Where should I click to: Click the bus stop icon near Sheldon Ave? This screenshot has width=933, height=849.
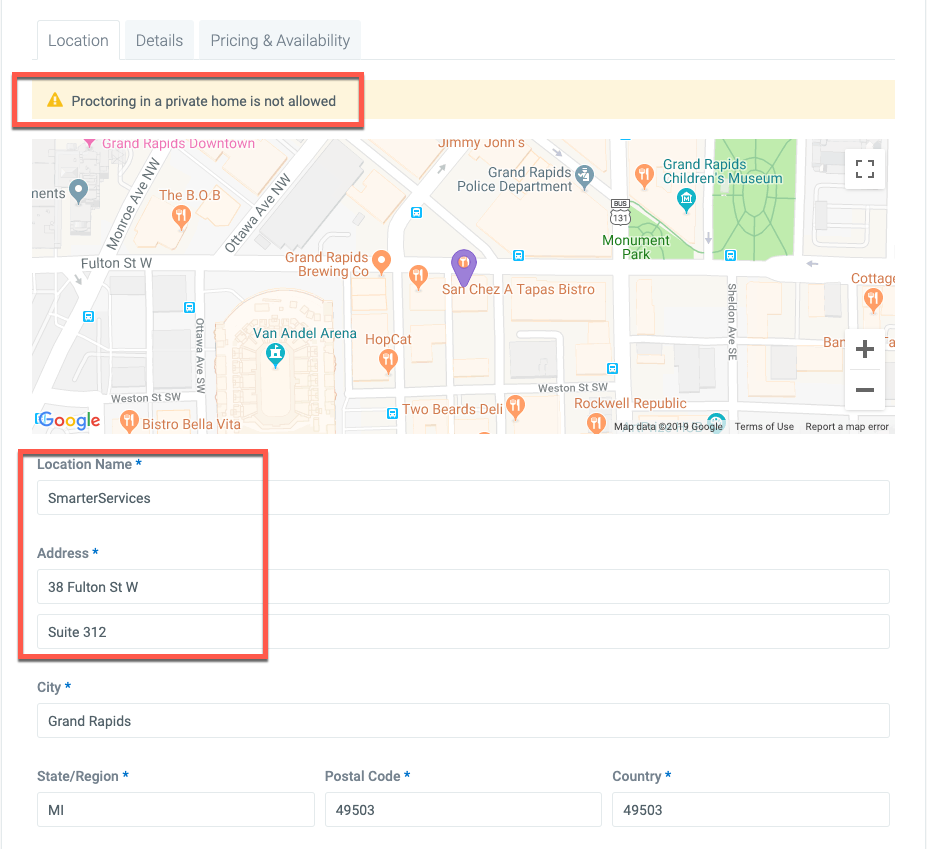click(x=730, y=255)
